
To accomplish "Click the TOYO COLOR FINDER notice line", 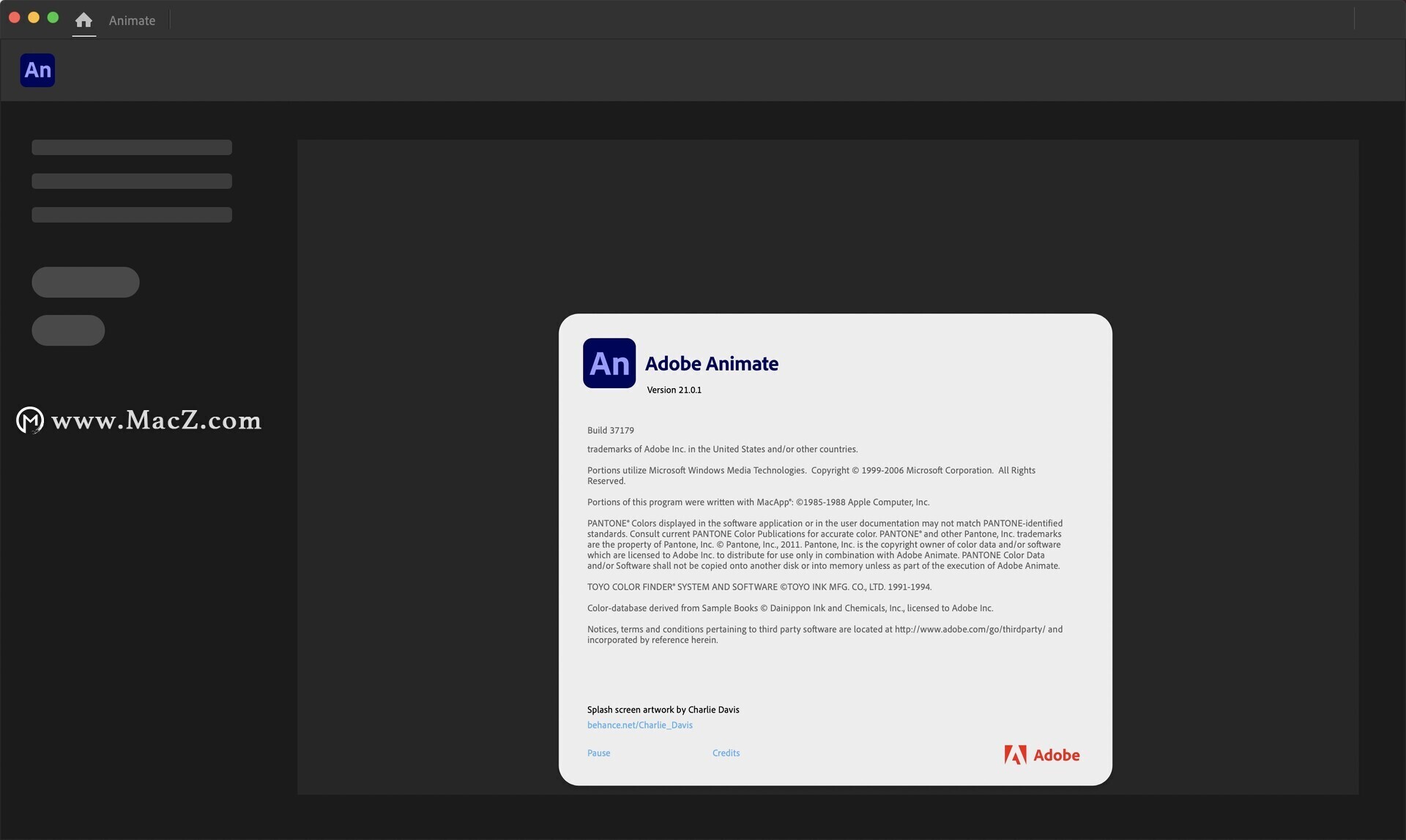I will tap(759, 587).
